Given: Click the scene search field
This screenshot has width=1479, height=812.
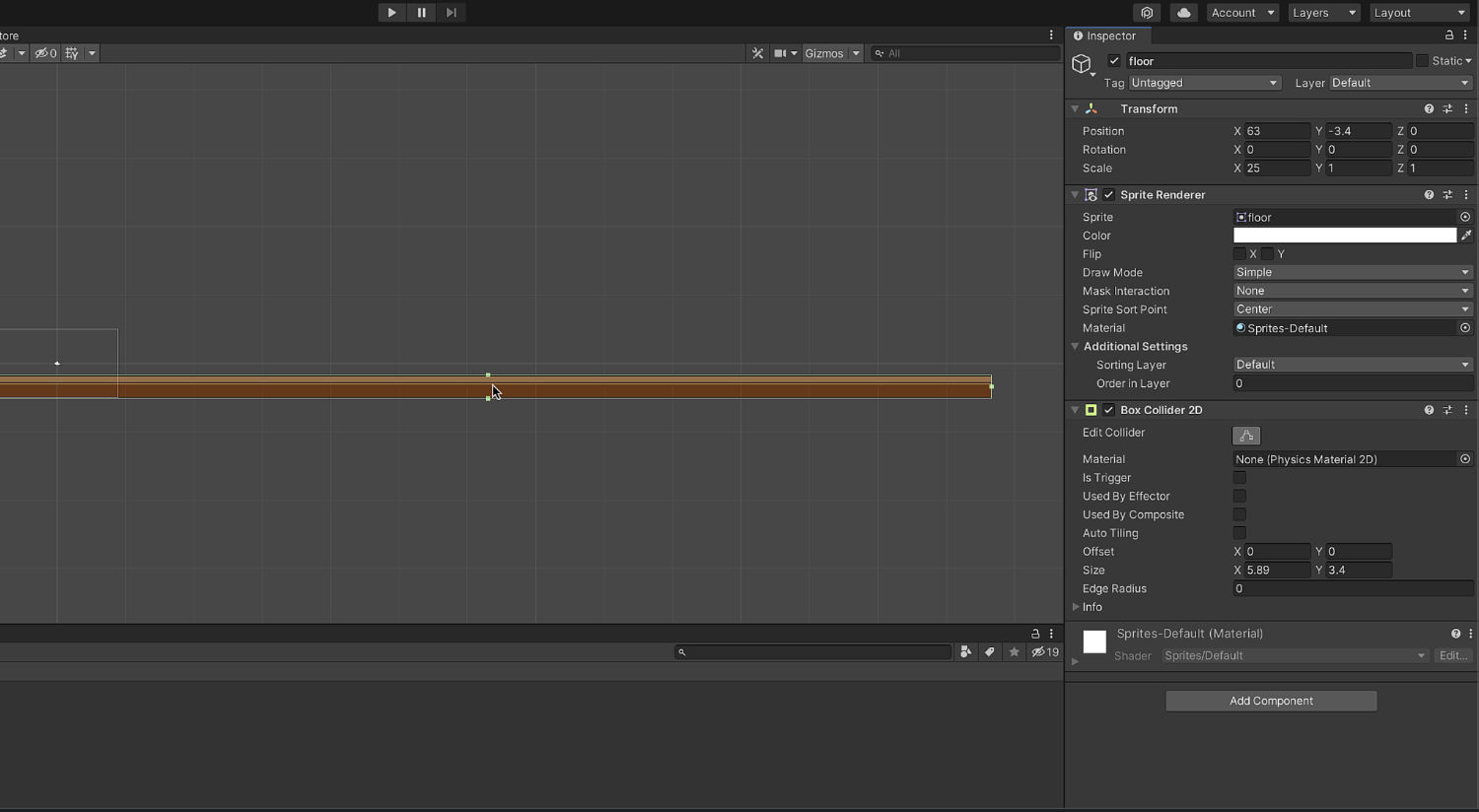Looking at the screenshot, I should 965,53.
